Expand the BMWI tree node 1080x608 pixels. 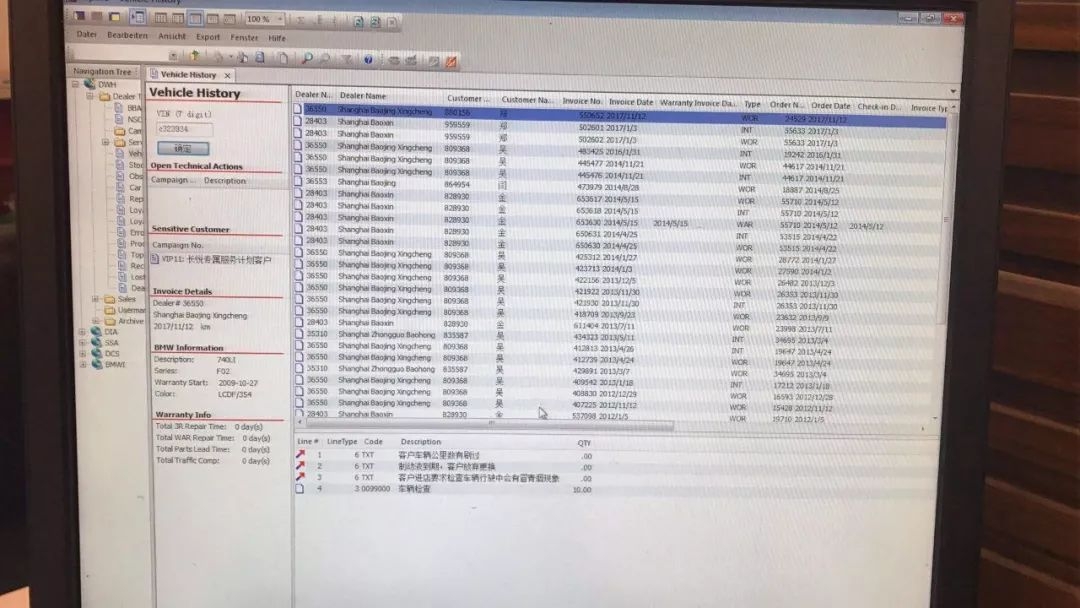tap(82, 364)
